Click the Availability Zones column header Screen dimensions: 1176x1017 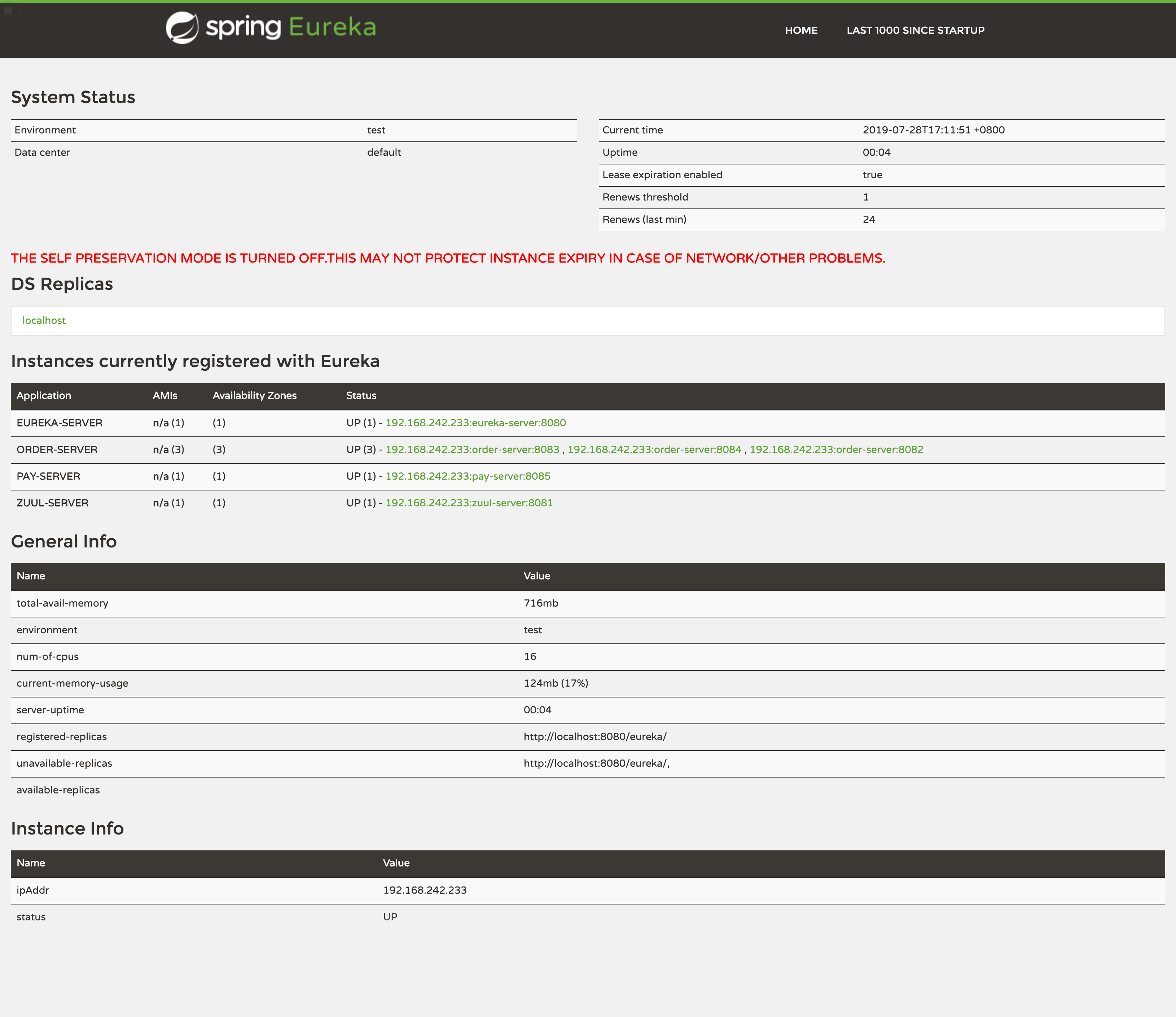[254, 396]
